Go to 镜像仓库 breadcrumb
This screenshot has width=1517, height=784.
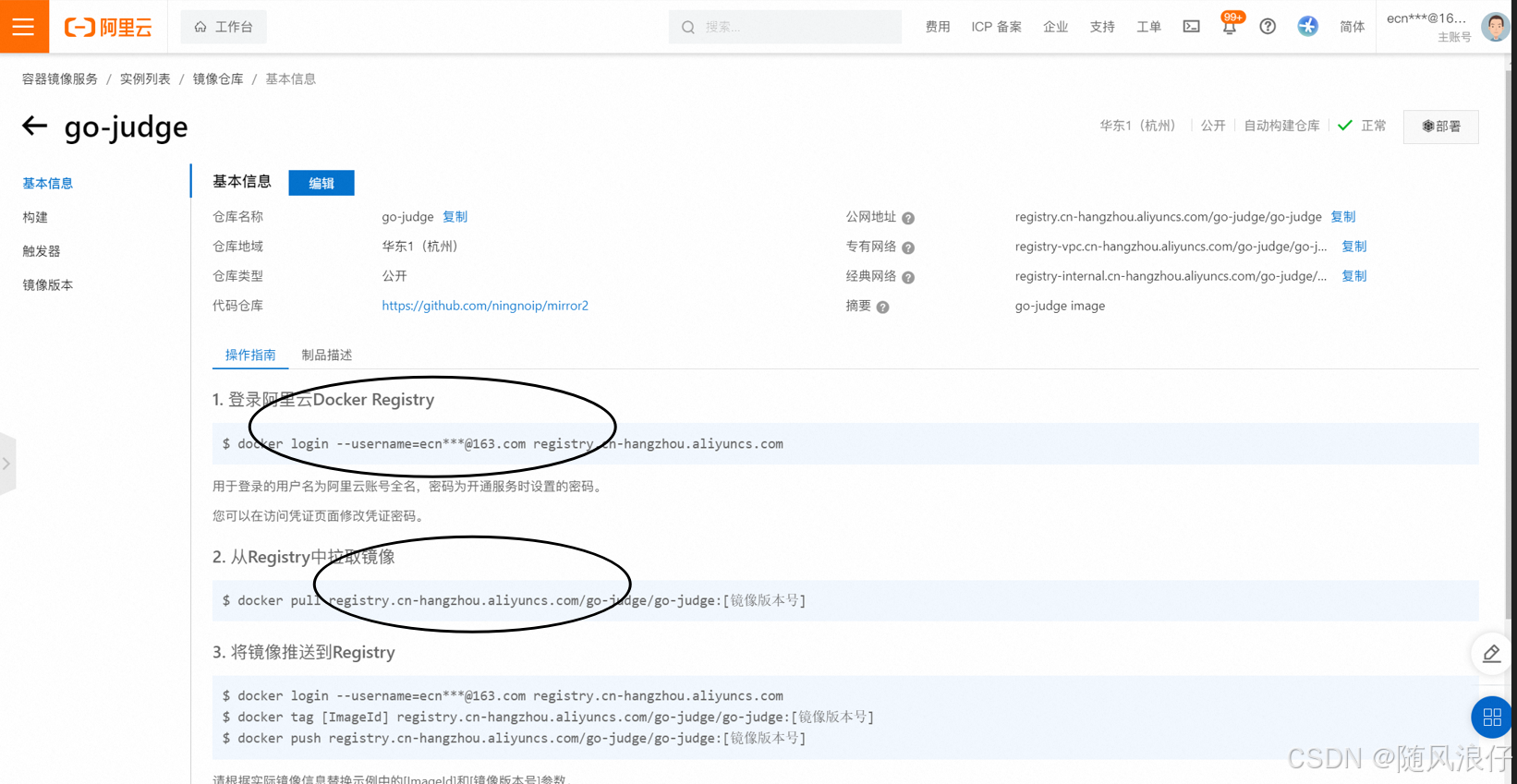click(218, 79)
